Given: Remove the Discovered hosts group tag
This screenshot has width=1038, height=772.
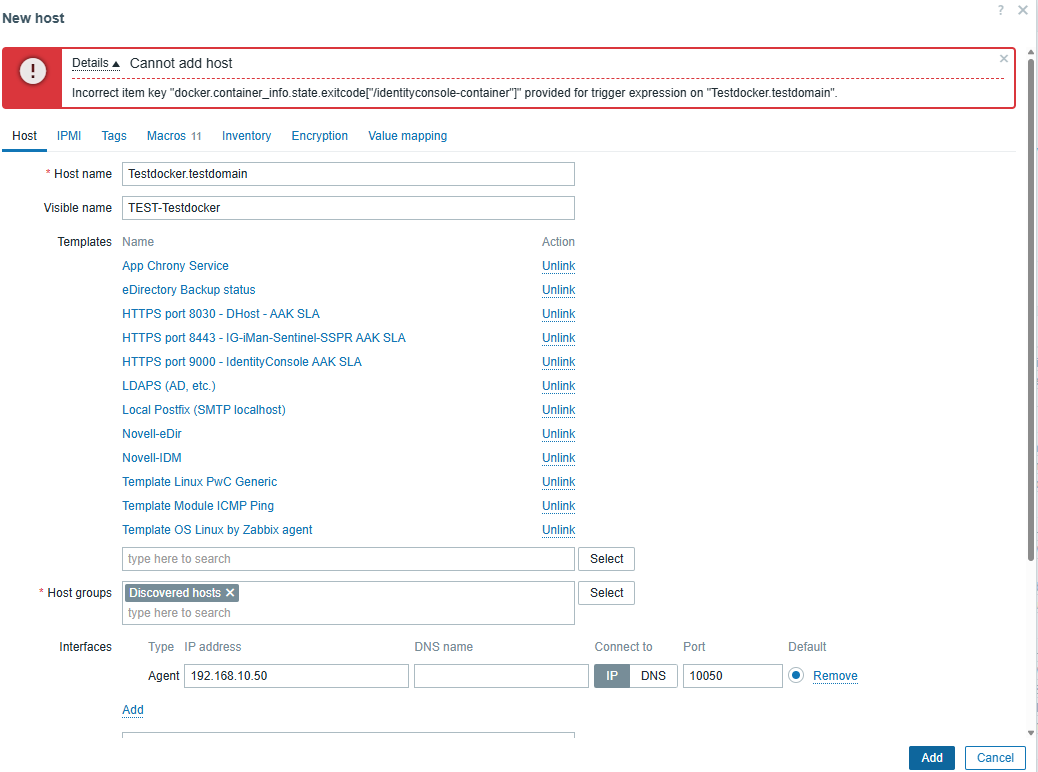Looking at the screenshot, I should pyautogui.click(x=230, y=593).
